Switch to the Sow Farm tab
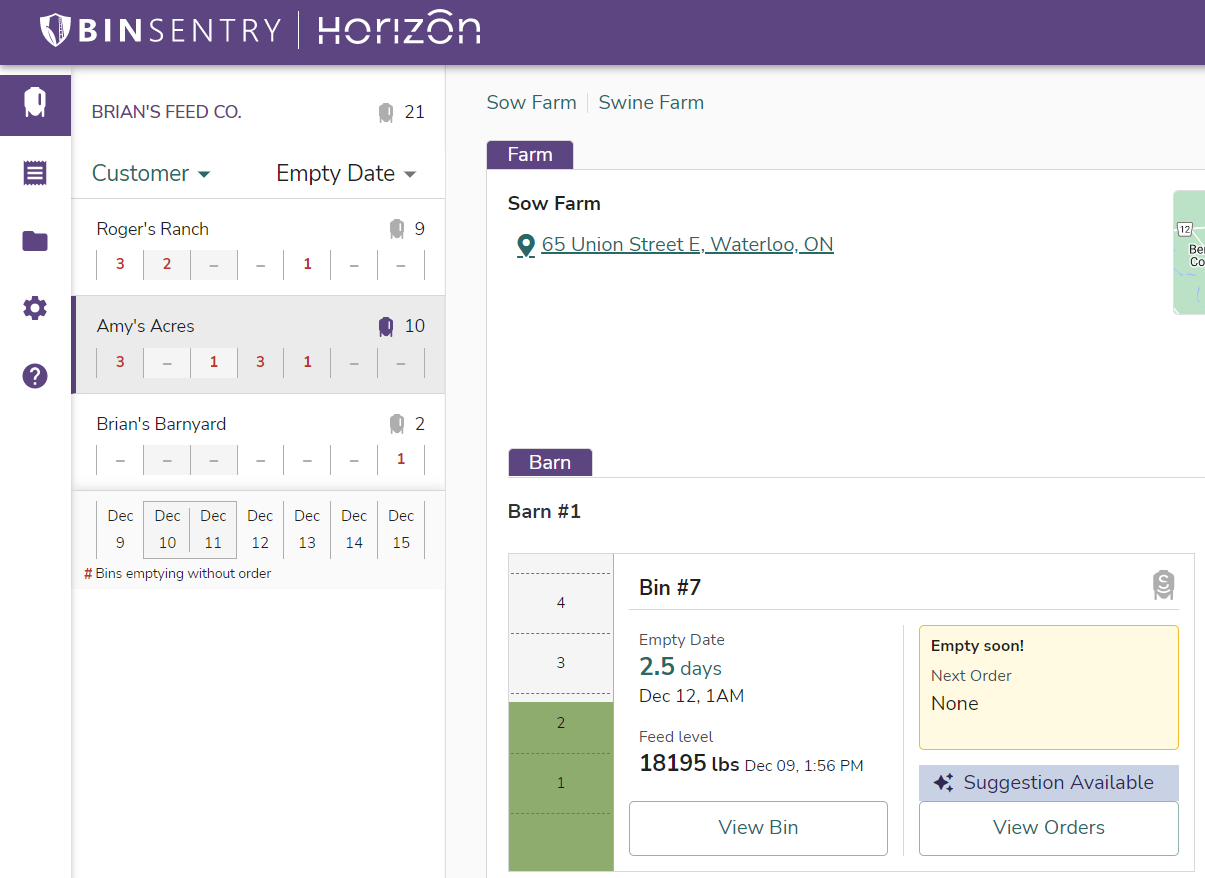The image size is (1205, 878). click(531, 103)
